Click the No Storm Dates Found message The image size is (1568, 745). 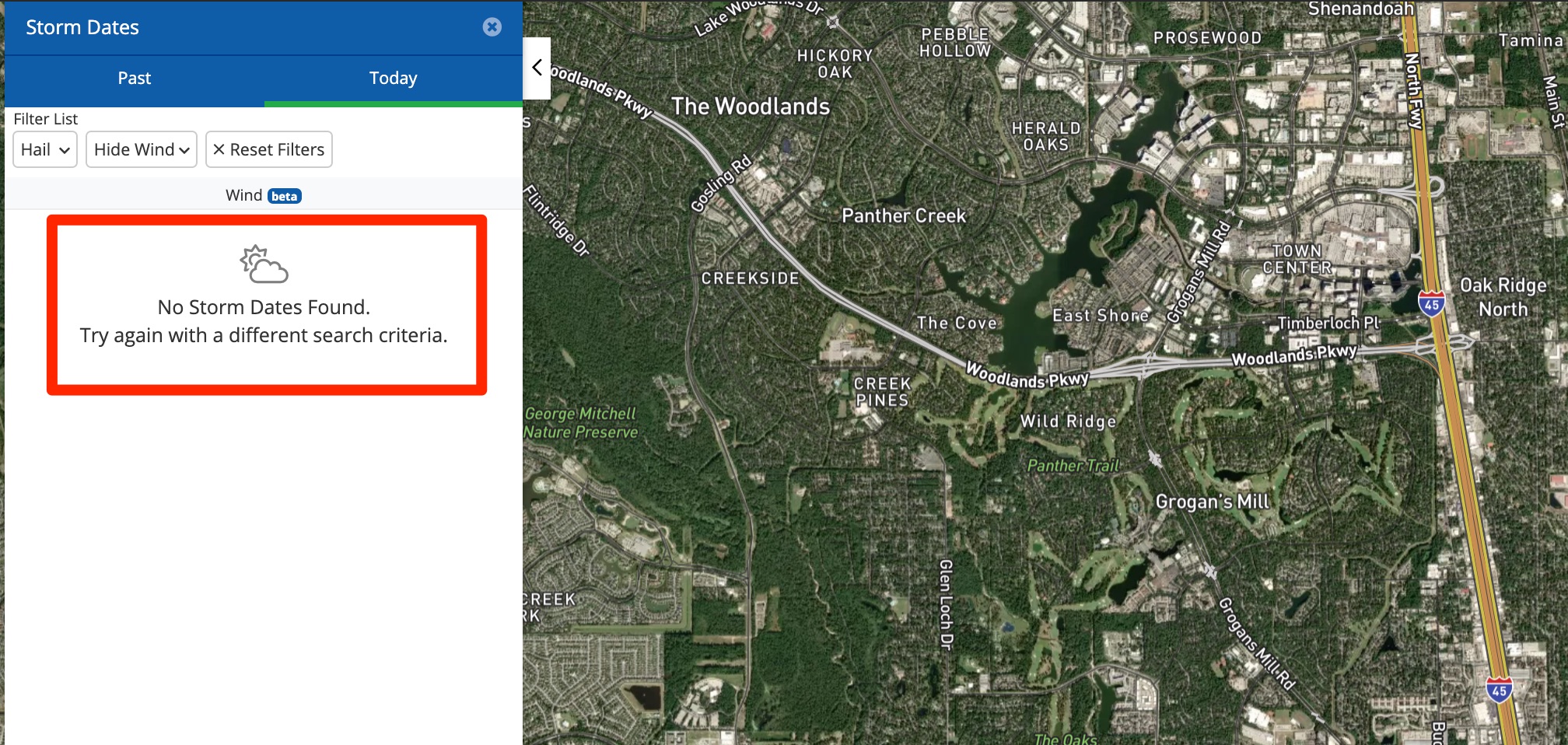pyautogui.click(x=264, y=307)
